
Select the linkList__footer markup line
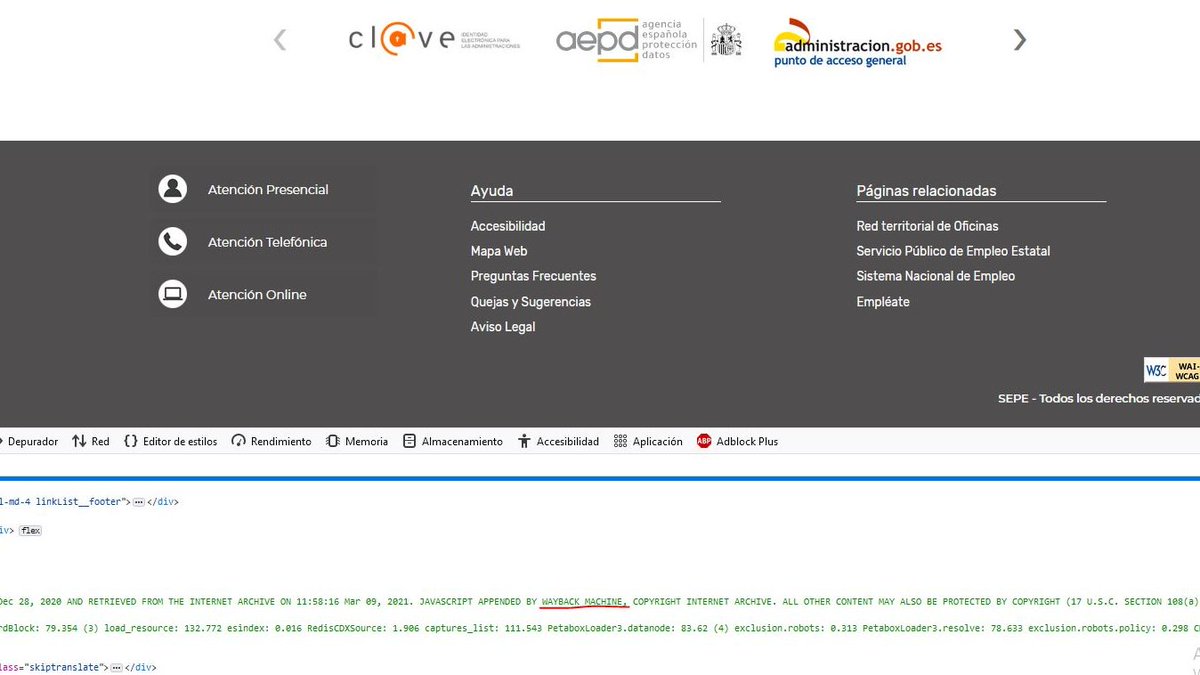90,502
